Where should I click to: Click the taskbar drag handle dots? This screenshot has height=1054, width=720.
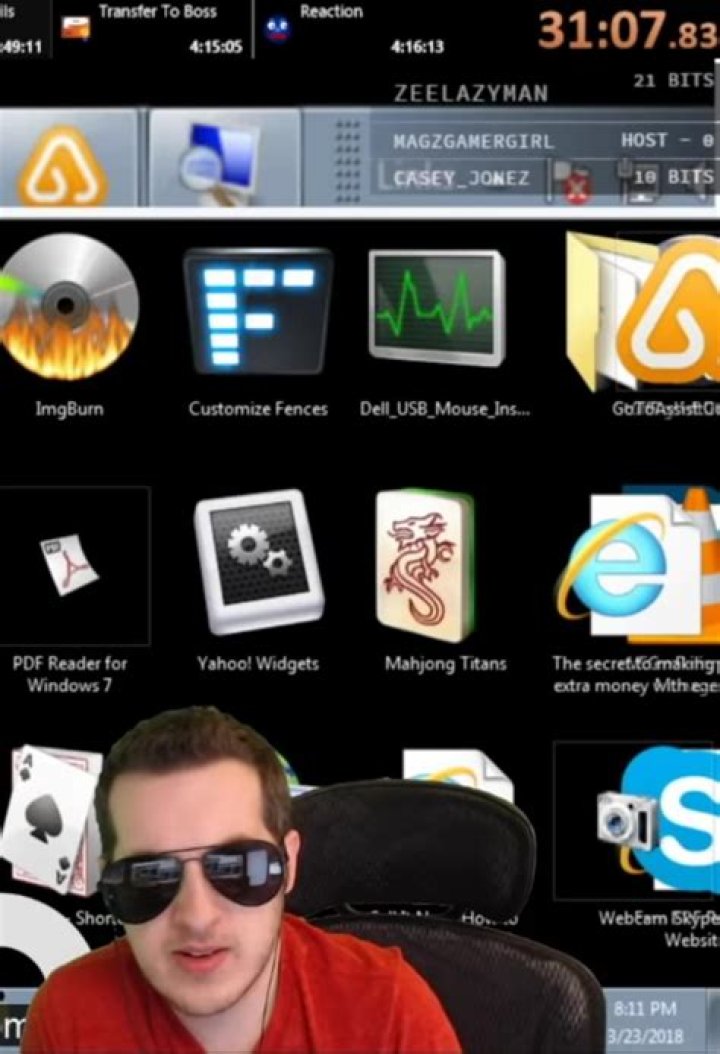[x=347, y=162]
